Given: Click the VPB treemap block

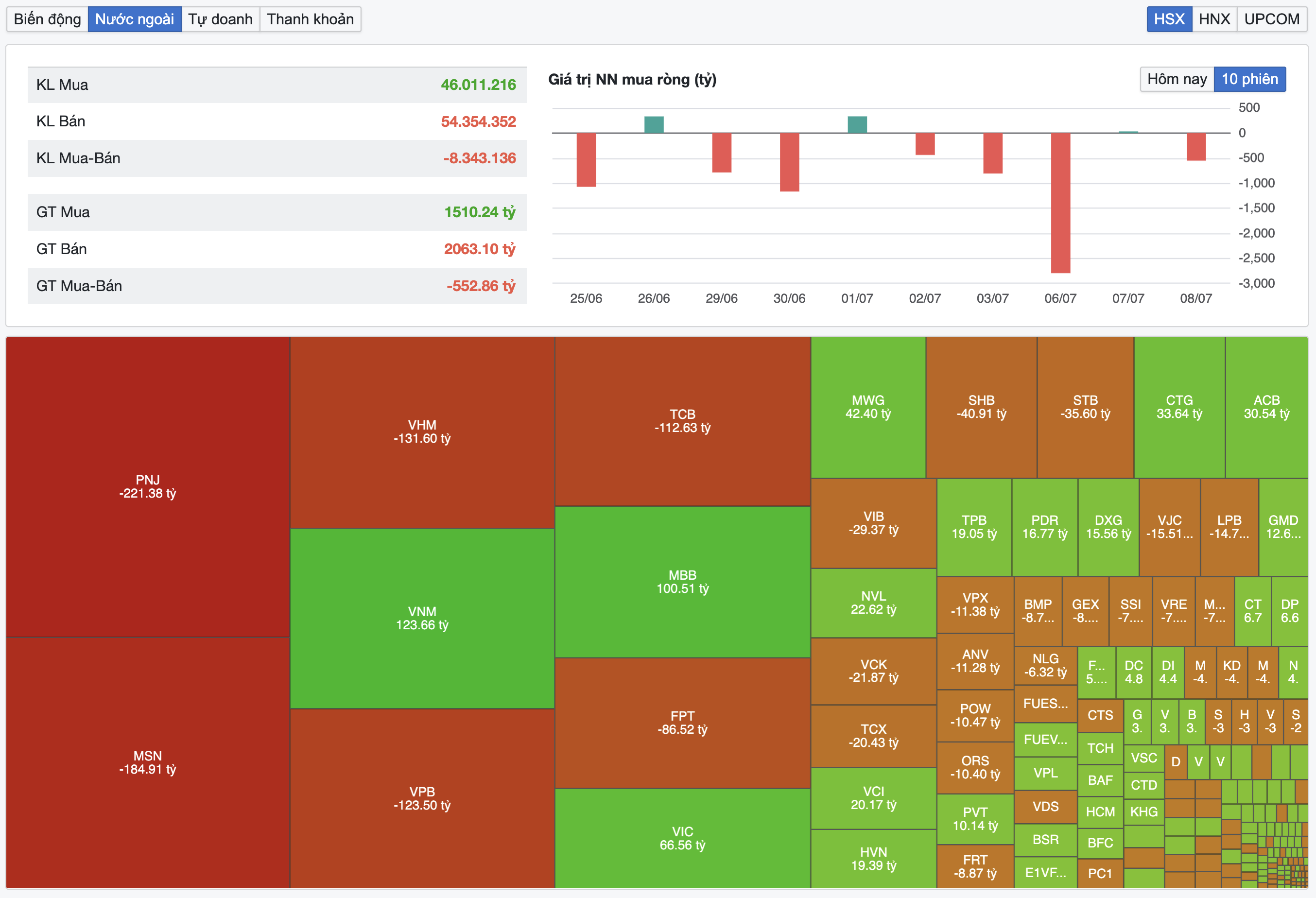Looking at the screenshot, I should [422, 798].
